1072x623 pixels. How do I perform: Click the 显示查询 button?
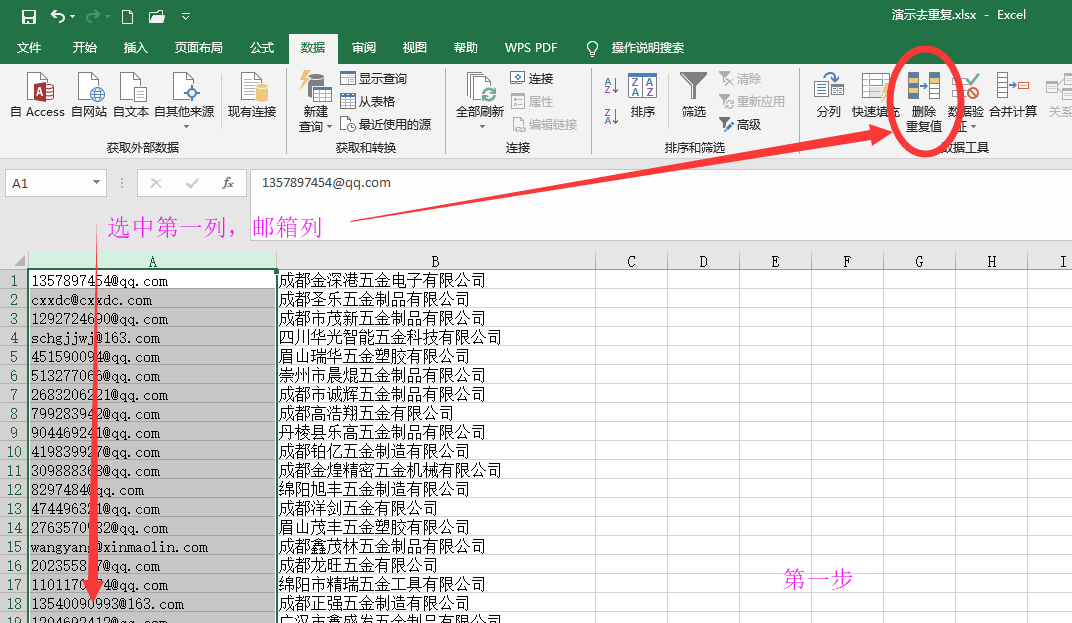pos(373,79)
